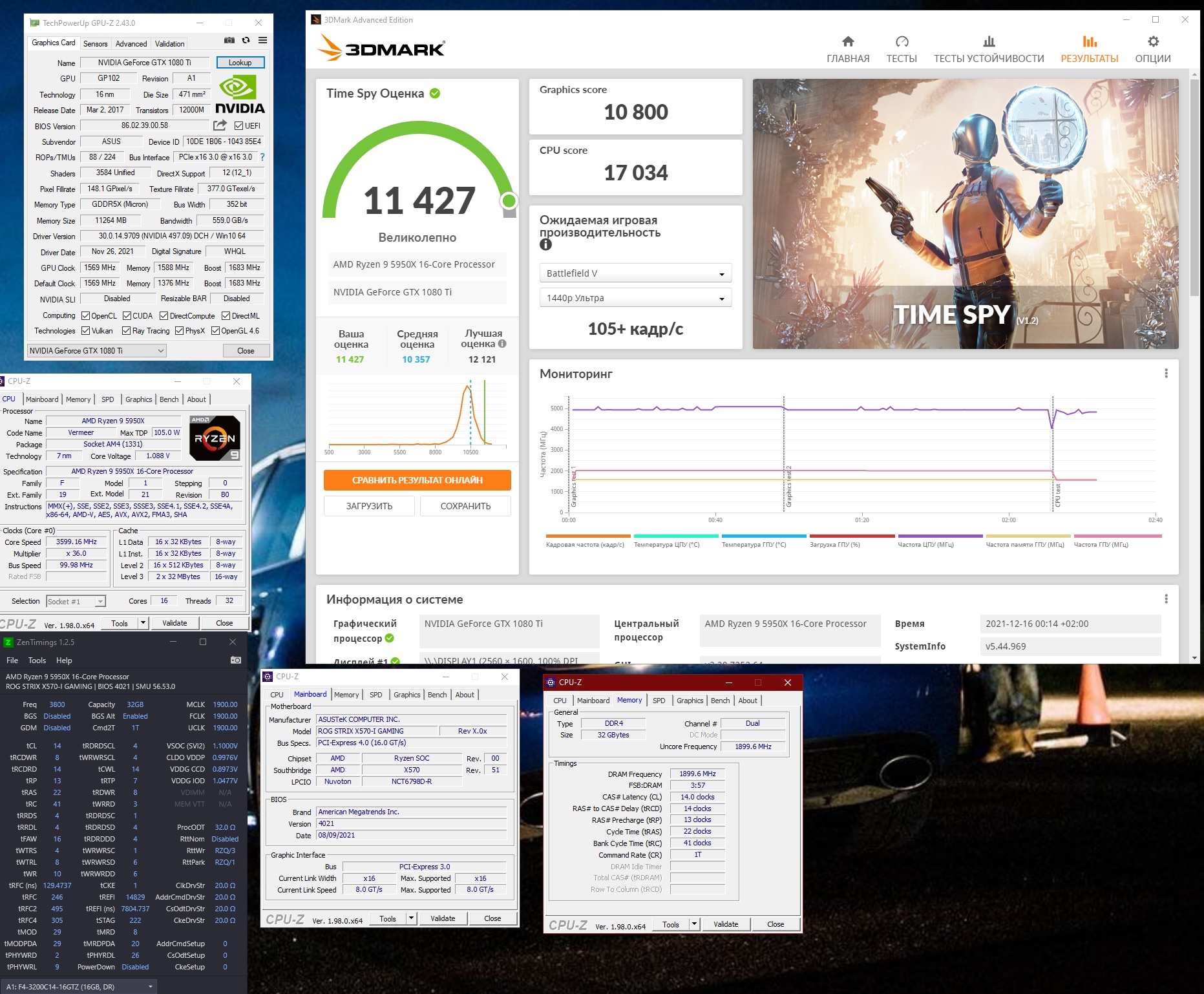
Task: Click the Lookup button in GPU-Z
Action: [x=240, y=63]
